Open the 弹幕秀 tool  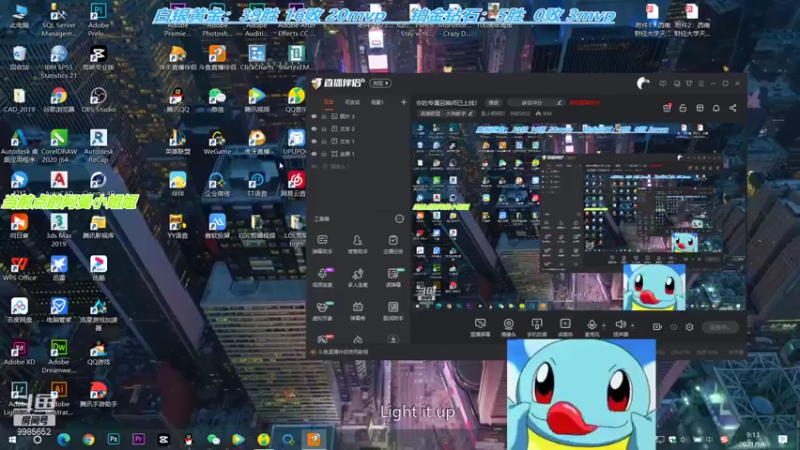(x=358, y=311)
